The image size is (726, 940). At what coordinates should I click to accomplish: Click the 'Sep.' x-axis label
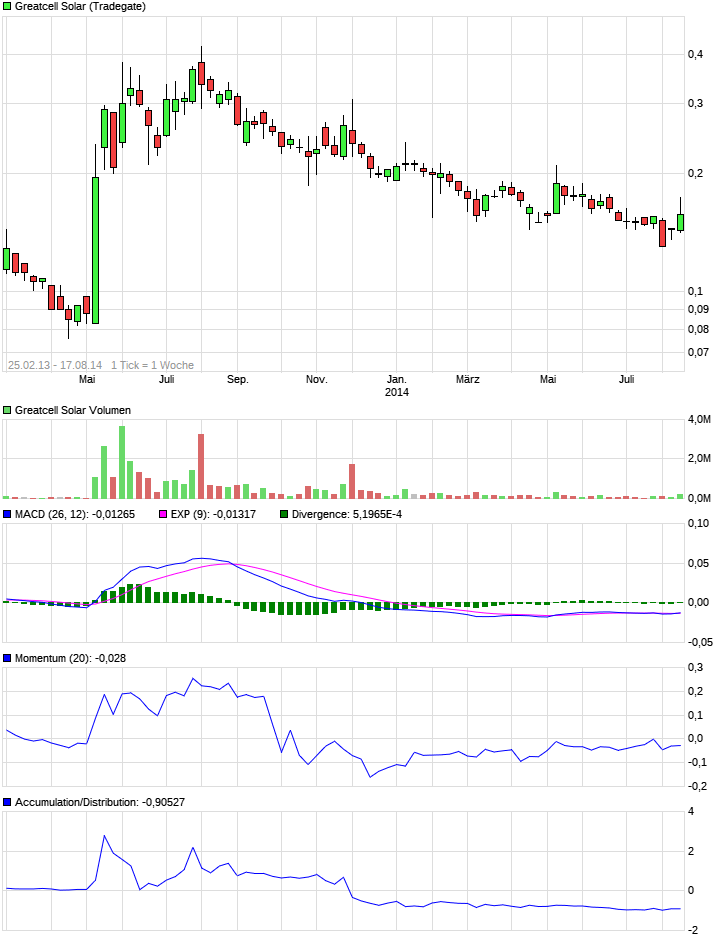coord(237,379)
